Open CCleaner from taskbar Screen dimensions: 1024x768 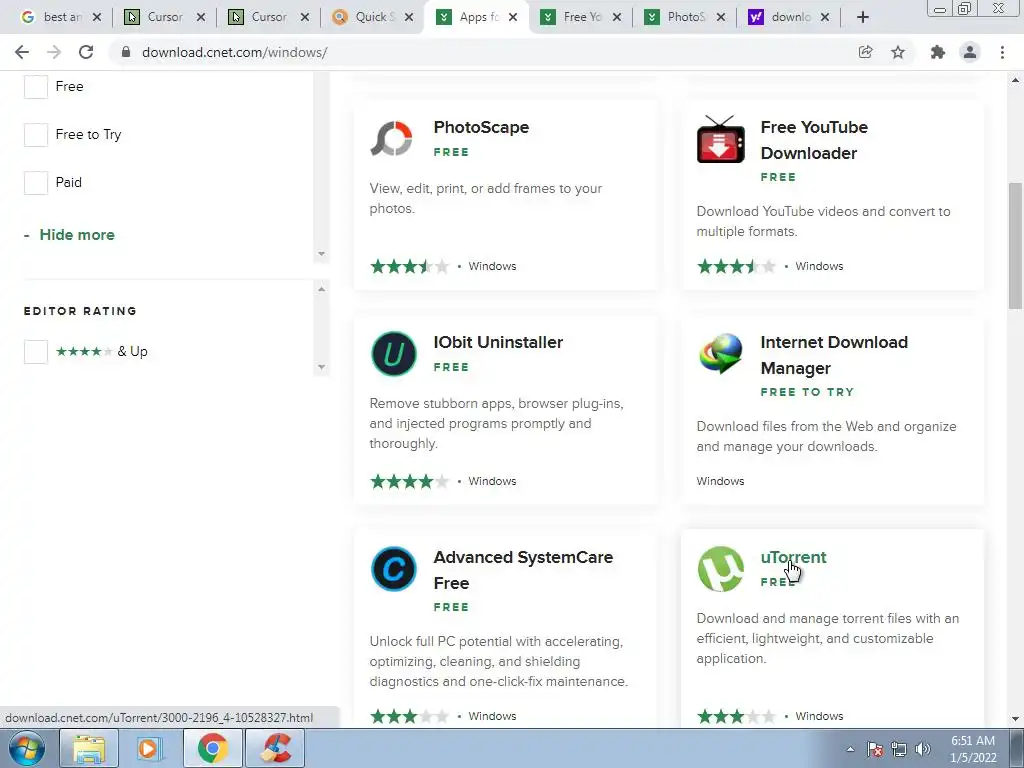tap(276, 748)
